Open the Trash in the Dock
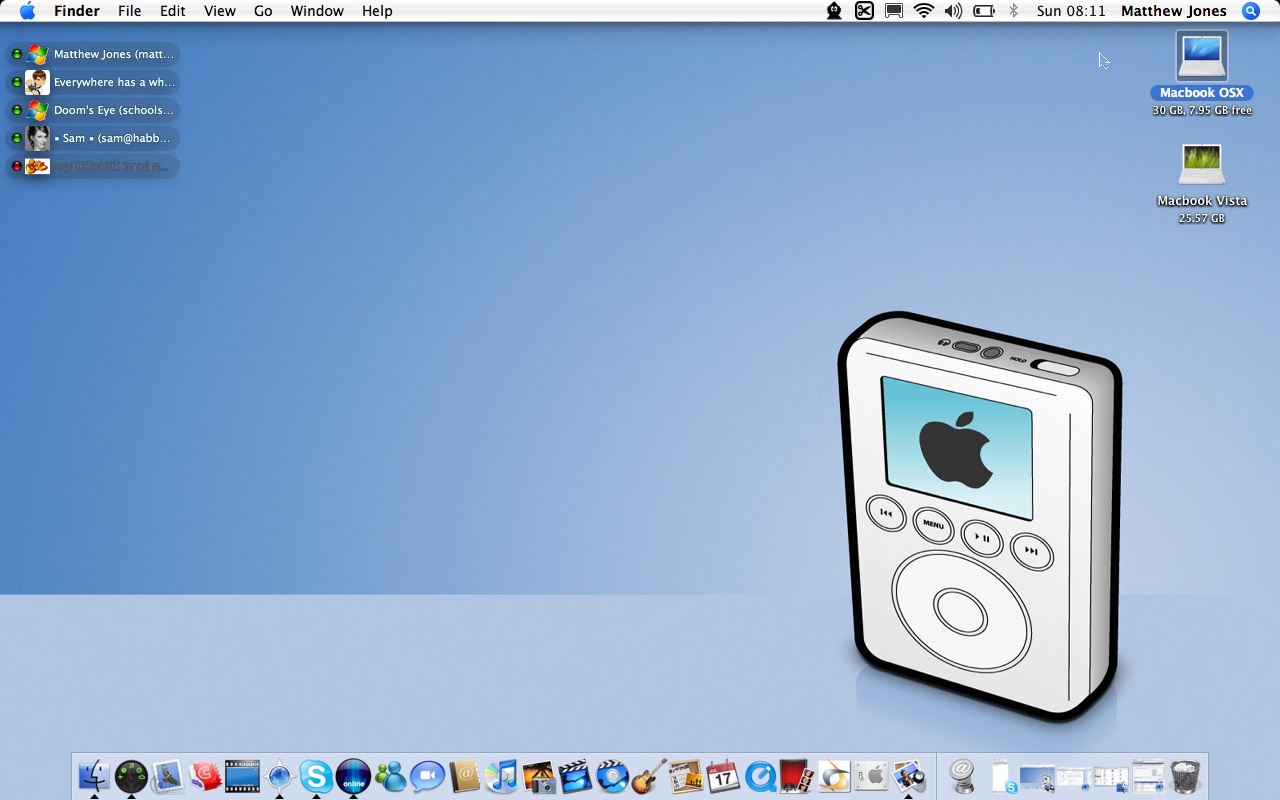This screenshot has width=1280, height=800. (1185, 776)
